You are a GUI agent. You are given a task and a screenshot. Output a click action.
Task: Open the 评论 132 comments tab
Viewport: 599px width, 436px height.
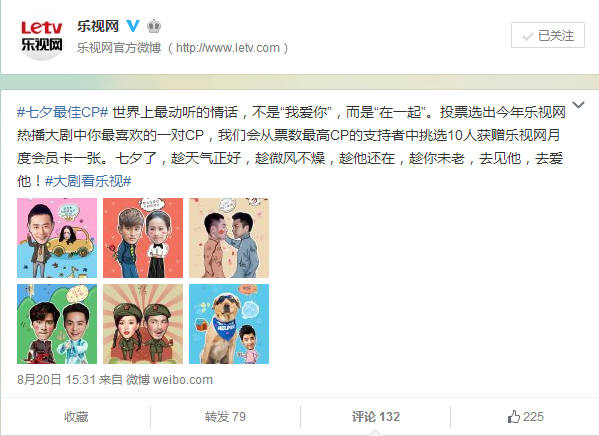click(376, 417)
